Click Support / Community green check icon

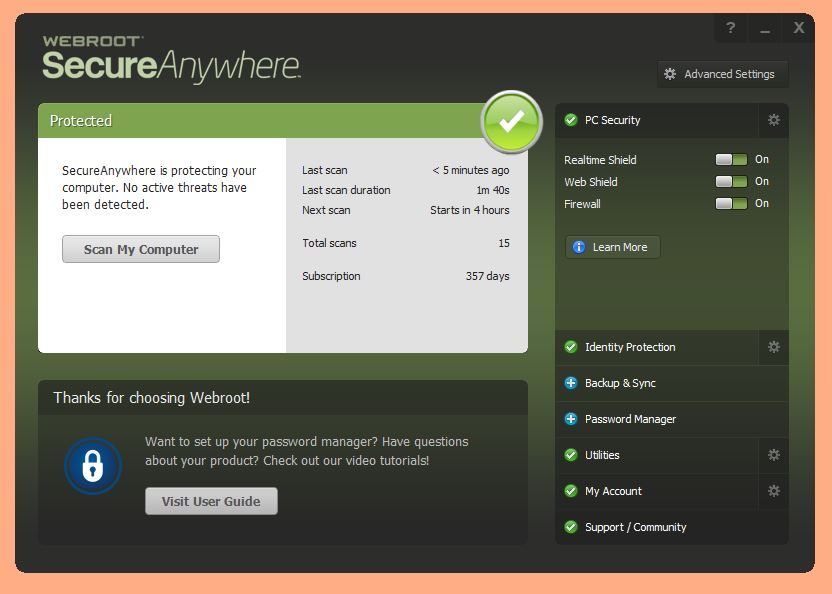pos(571,527)
